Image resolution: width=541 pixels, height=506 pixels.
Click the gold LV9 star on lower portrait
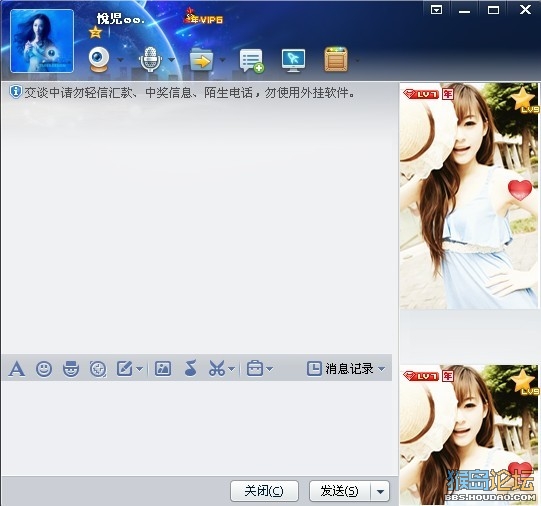point(524,382)
